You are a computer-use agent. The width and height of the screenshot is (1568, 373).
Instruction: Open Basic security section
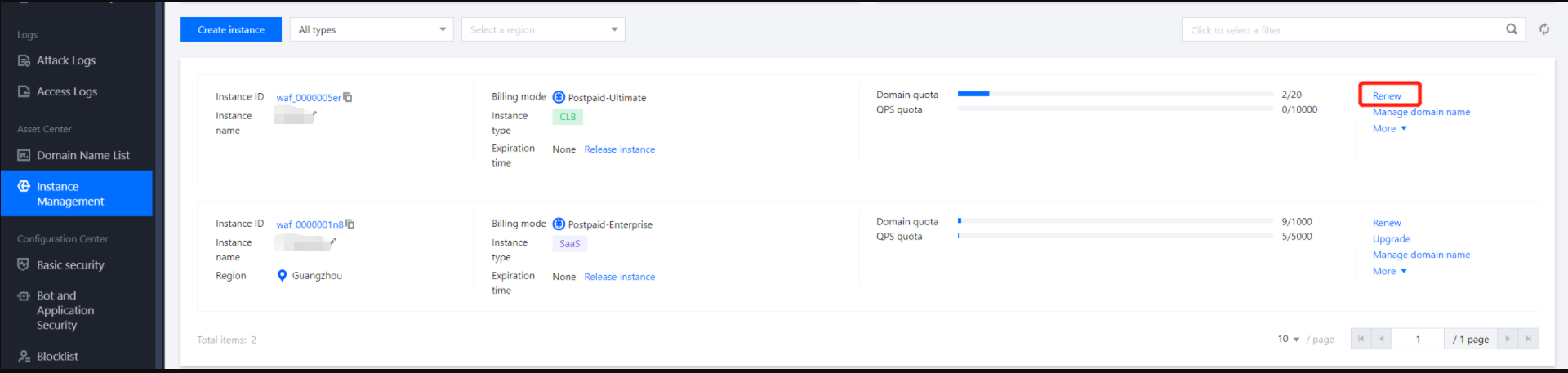70,265
